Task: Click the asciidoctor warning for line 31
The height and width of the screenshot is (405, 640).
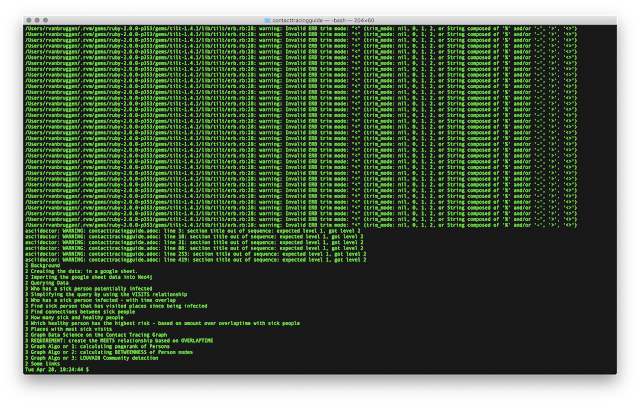Action: tap(194, 243)
